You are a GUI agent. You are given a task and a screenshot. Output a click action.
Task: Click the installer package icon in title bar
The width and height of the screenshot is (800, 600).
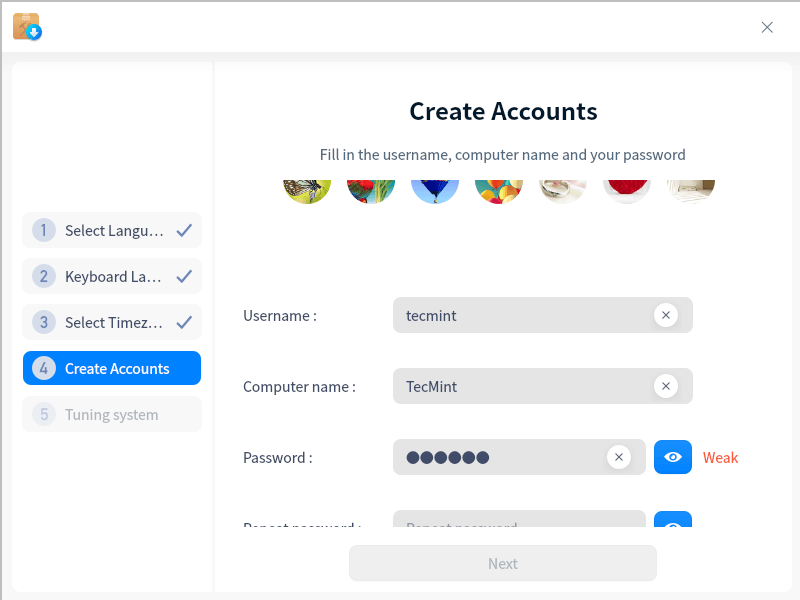pos(27,27)
